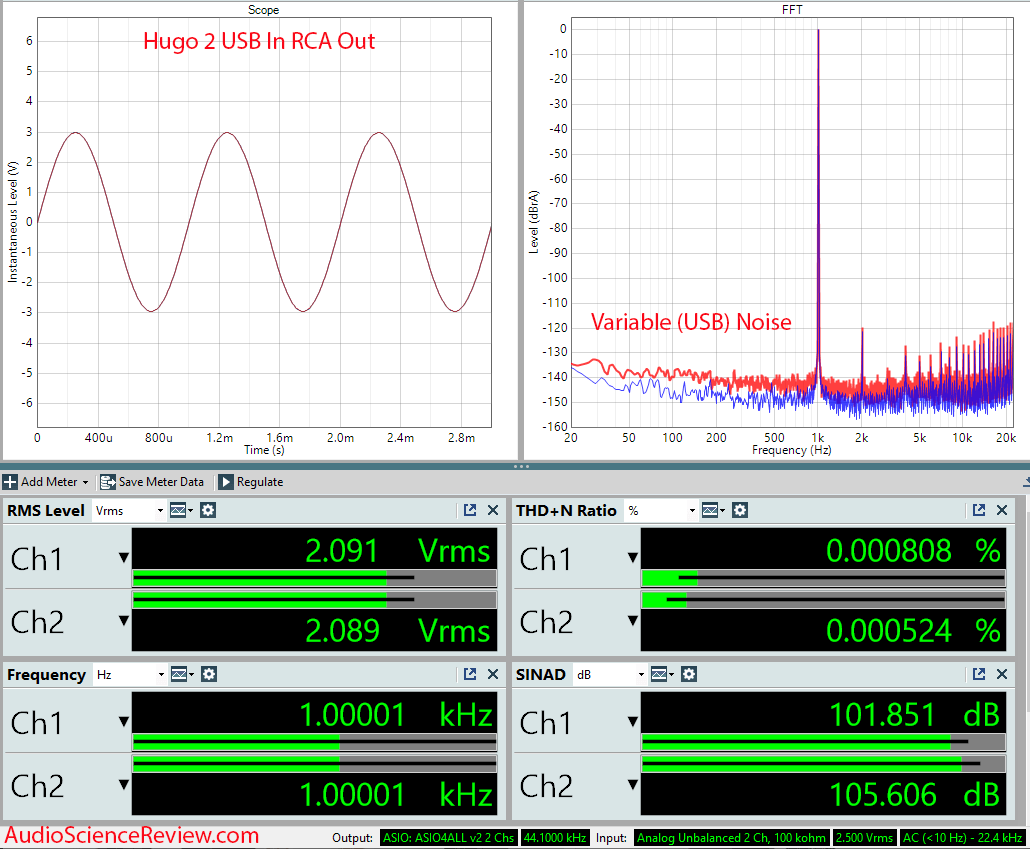Screen dimensions: 1030x849
Task: Select the Ch2 reading 2.089 Vrms
Action: pos(397,630)
